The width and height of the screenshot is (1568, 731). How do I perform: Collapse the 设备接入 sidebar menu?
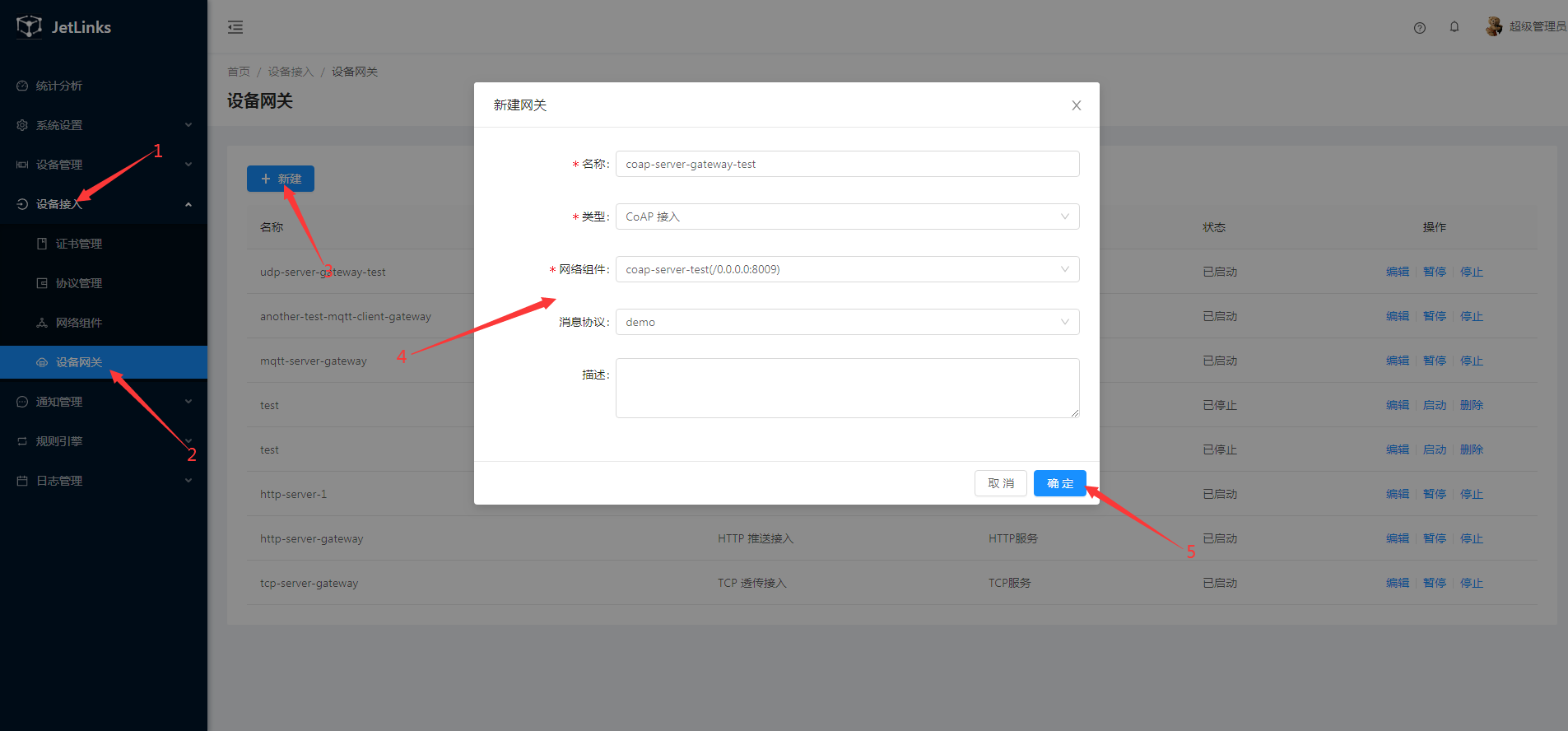coord(103,204)
